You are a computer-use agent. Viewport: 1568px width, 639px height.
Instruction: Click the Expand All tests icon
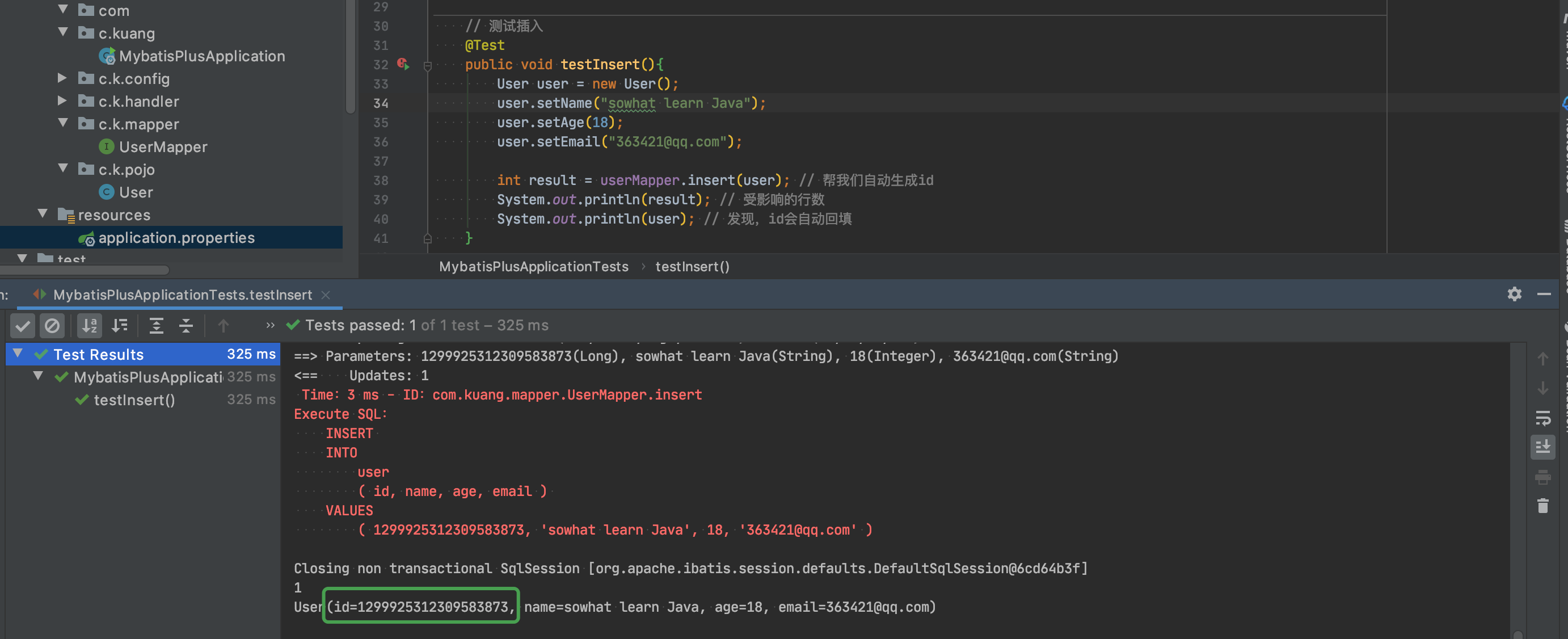point(157,326)
